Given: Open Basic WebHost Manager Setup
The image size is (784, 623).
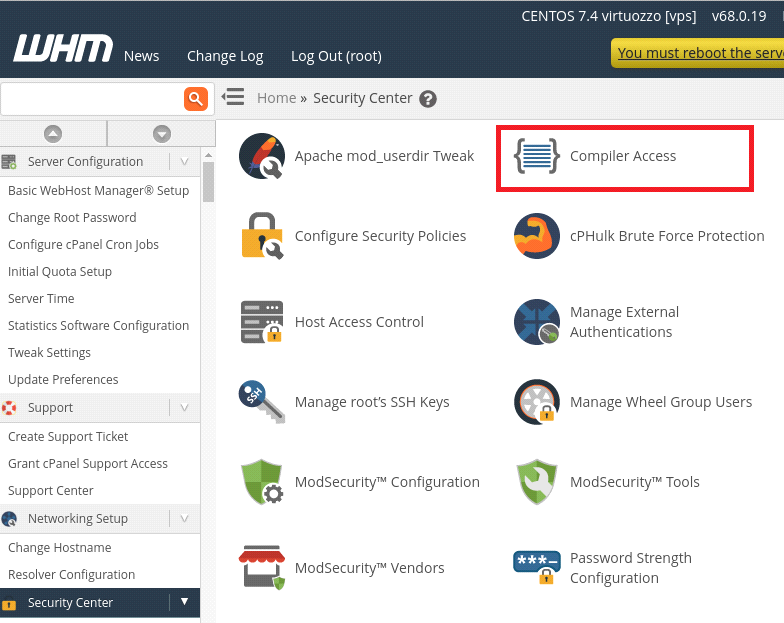Looking at the screenshot, I should pos(98,190).
